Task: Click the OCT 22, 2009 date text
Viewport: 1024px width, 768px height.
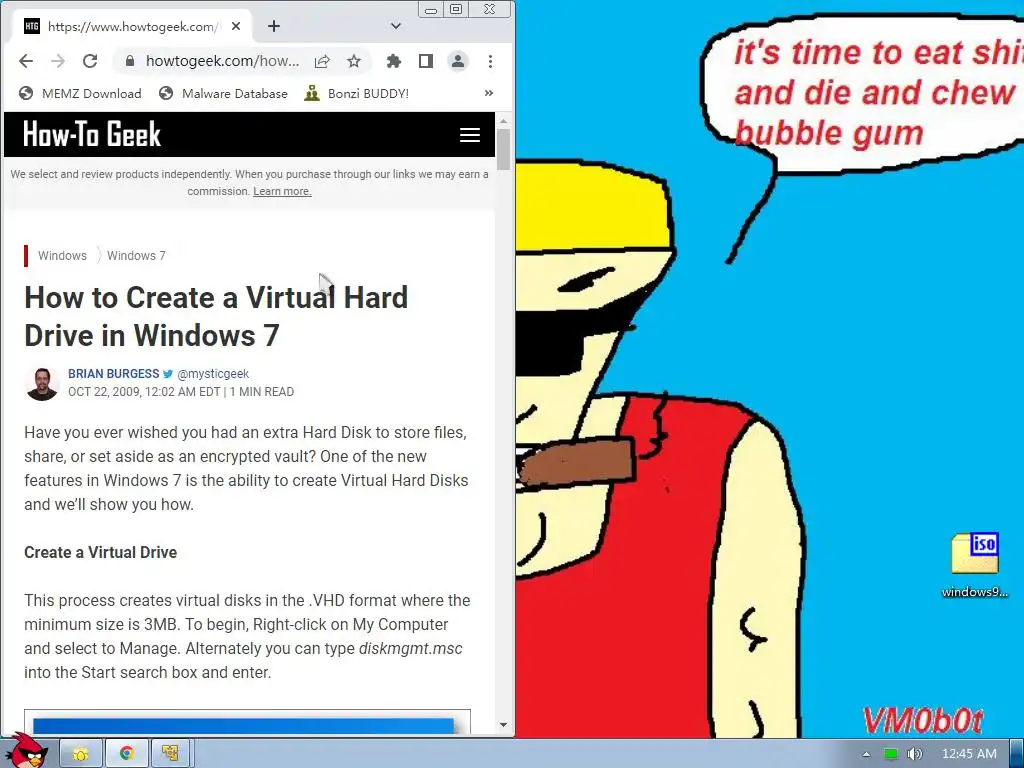Action: tap(144, 392)
